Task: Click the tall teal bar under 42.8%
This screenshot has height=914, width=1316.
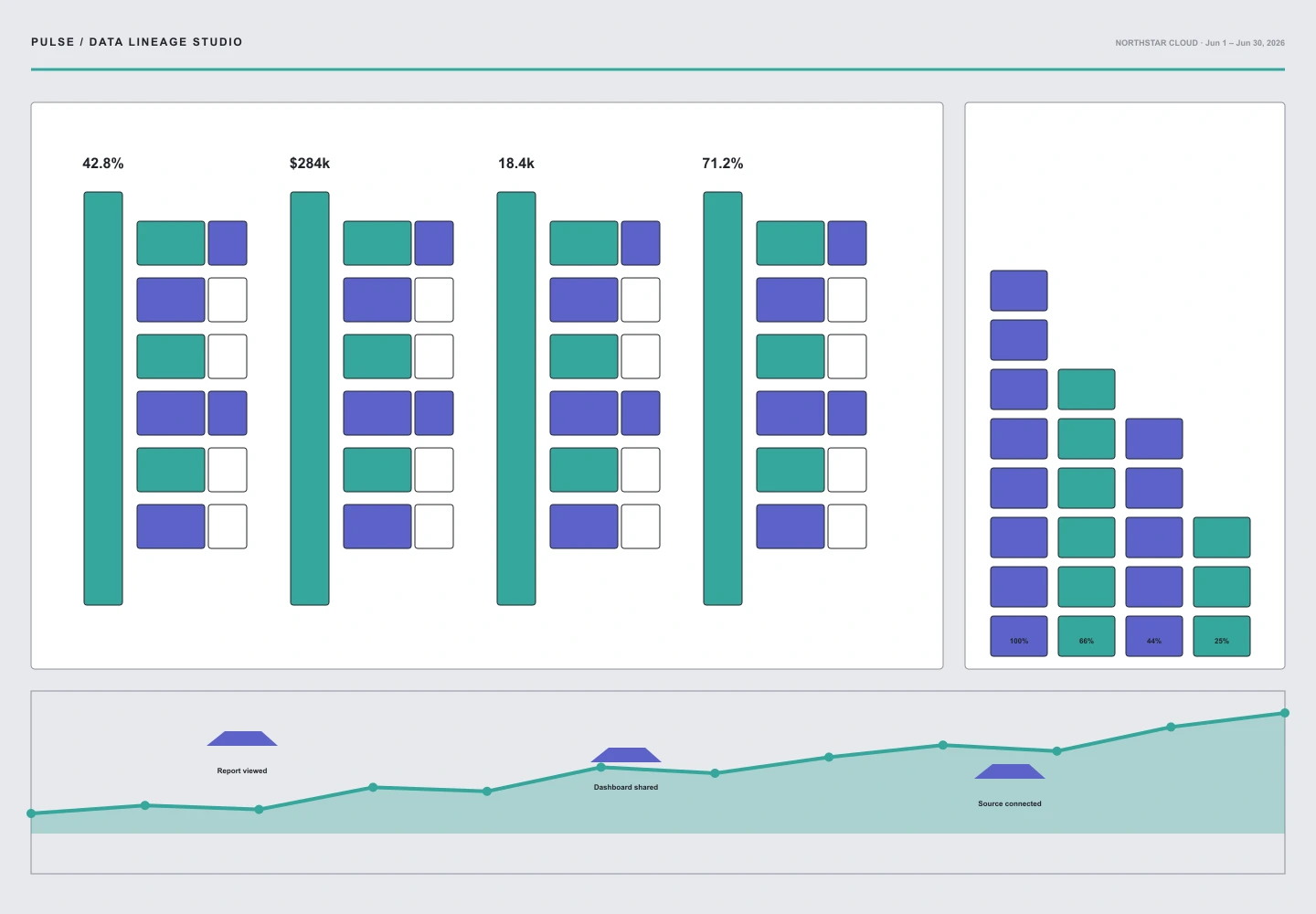Action: [x=103, y=399]
